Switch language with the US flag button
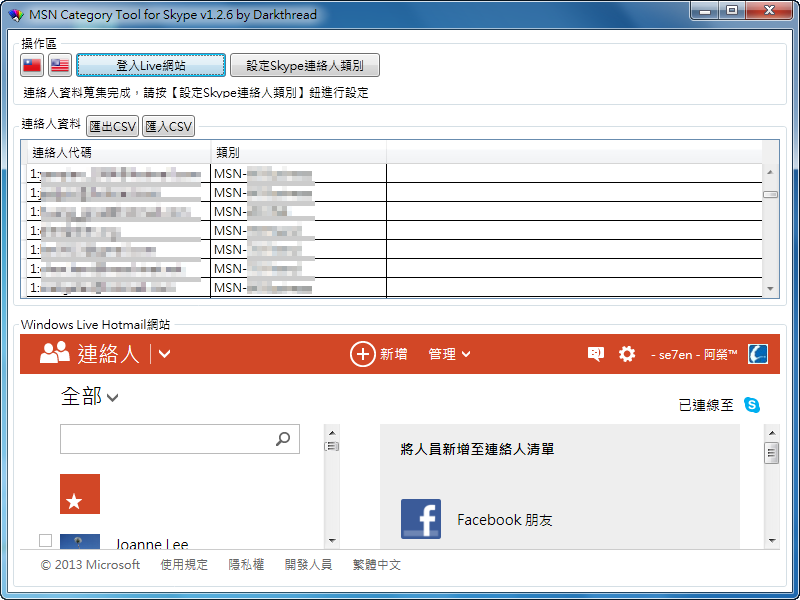Image resolution: width=800 pixels, height=600 pixels. coord(60,65)
